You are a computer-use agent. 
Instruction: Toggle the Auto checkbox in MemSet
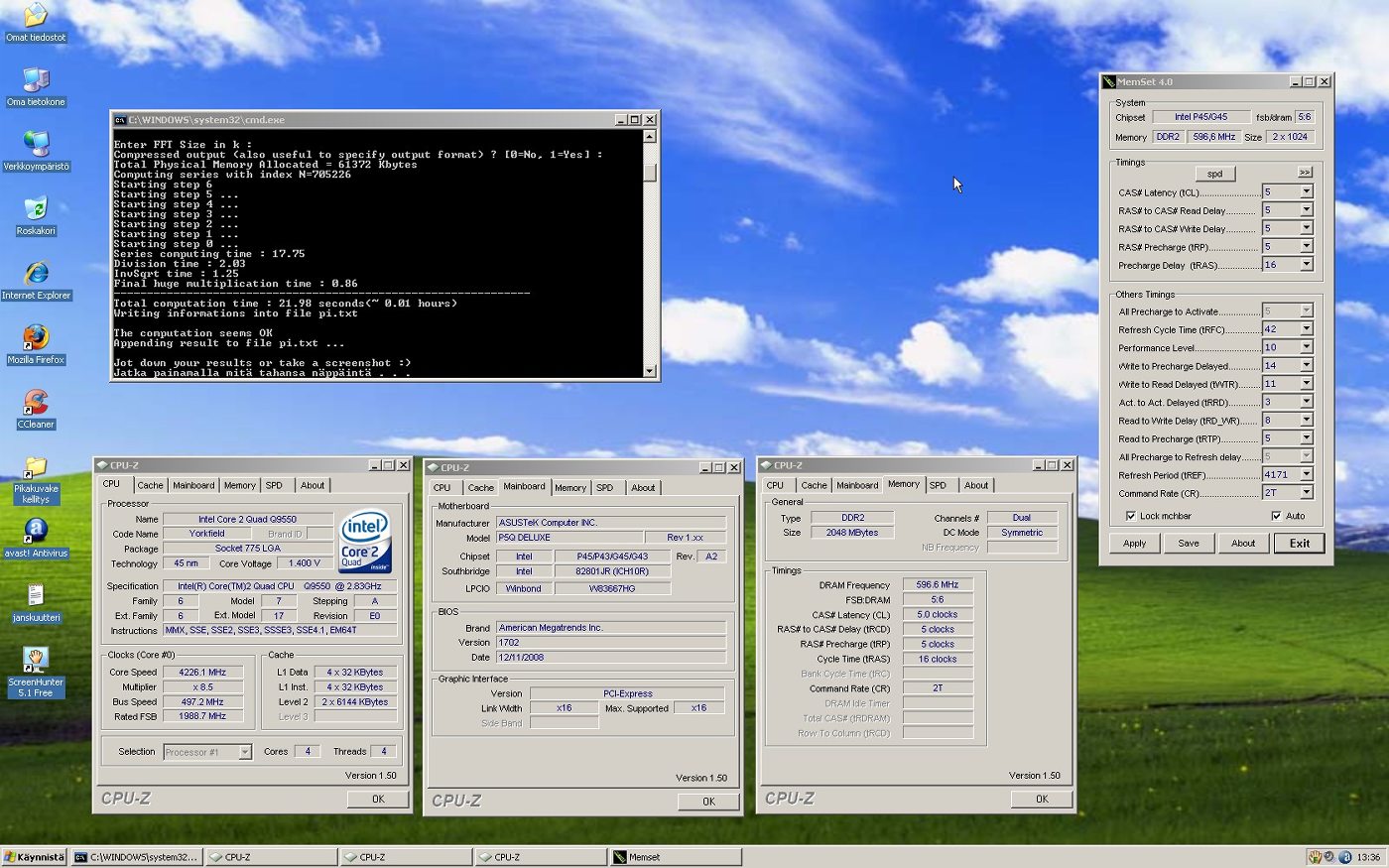(1276, 516)
